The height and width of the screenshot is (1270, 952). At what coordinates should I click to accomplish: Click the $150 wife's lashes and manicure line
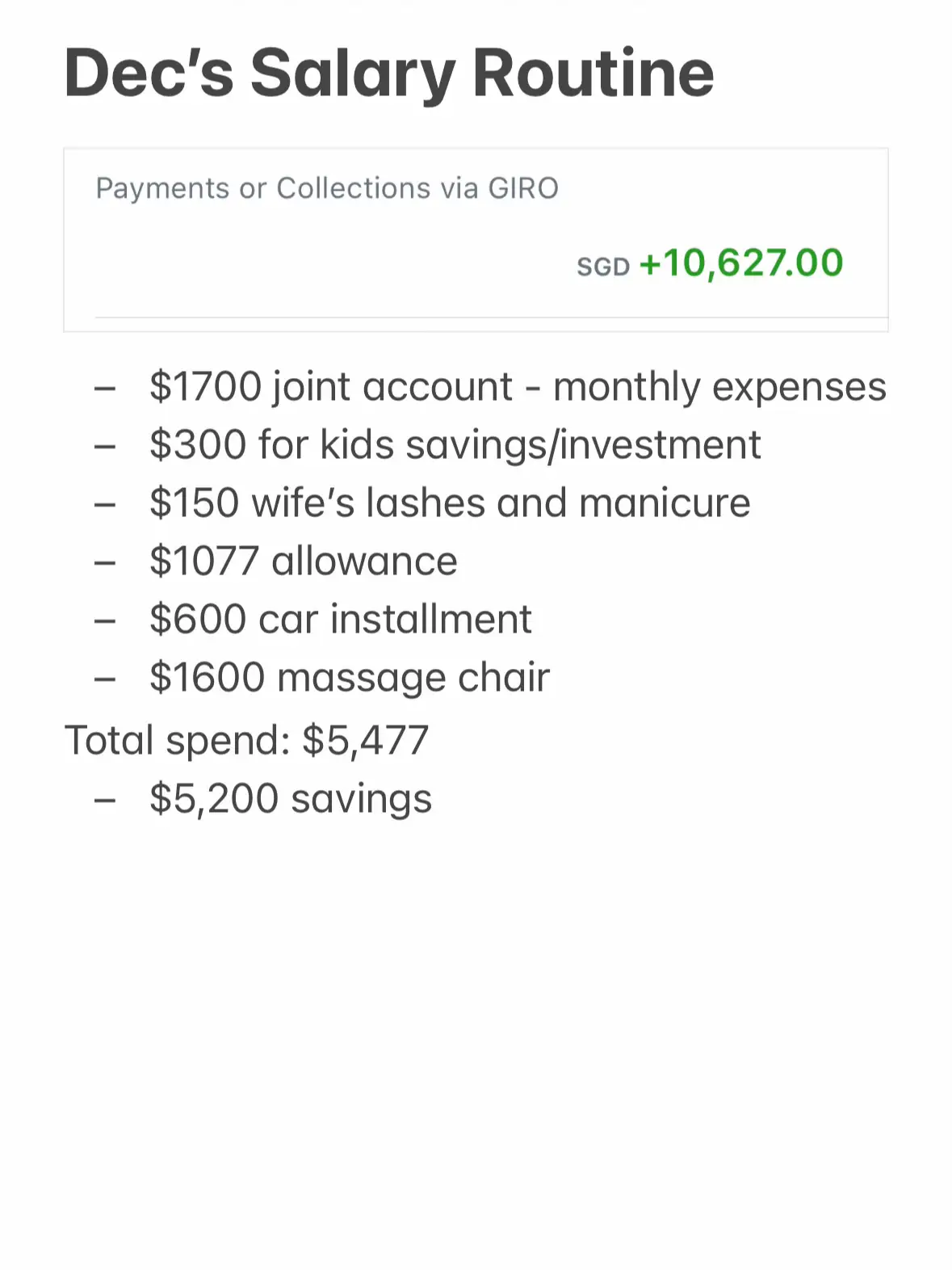tap(450, 503)
